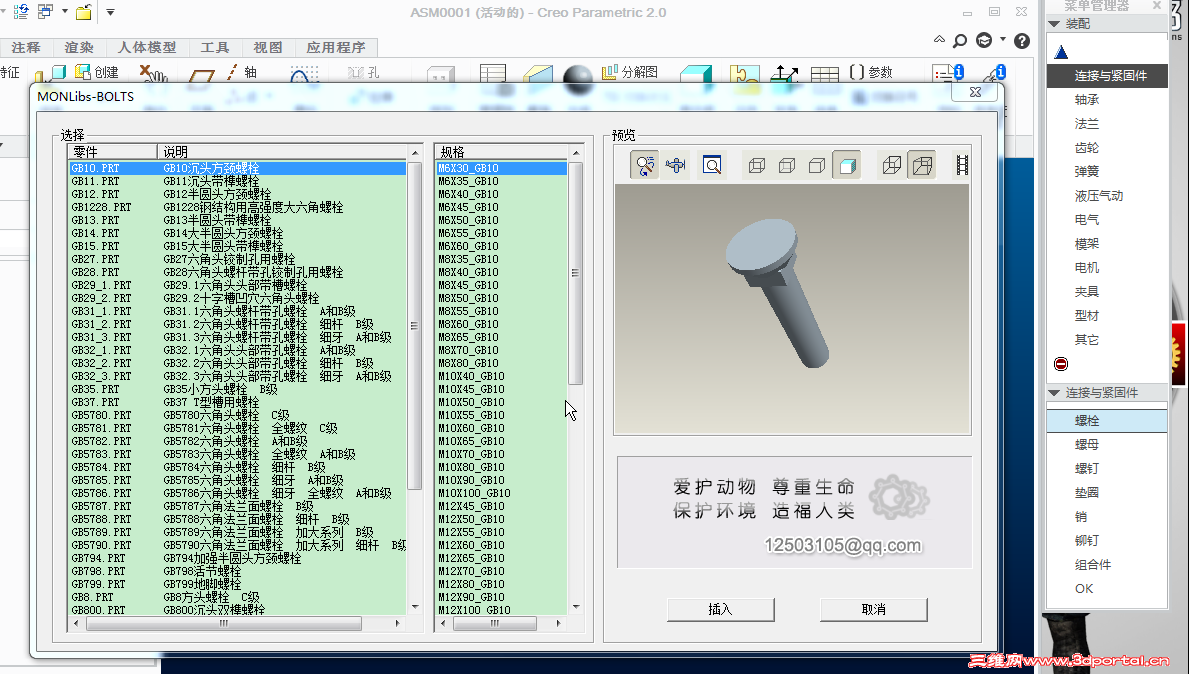Select 螺母 in fasteners menu

[1087, 445]
